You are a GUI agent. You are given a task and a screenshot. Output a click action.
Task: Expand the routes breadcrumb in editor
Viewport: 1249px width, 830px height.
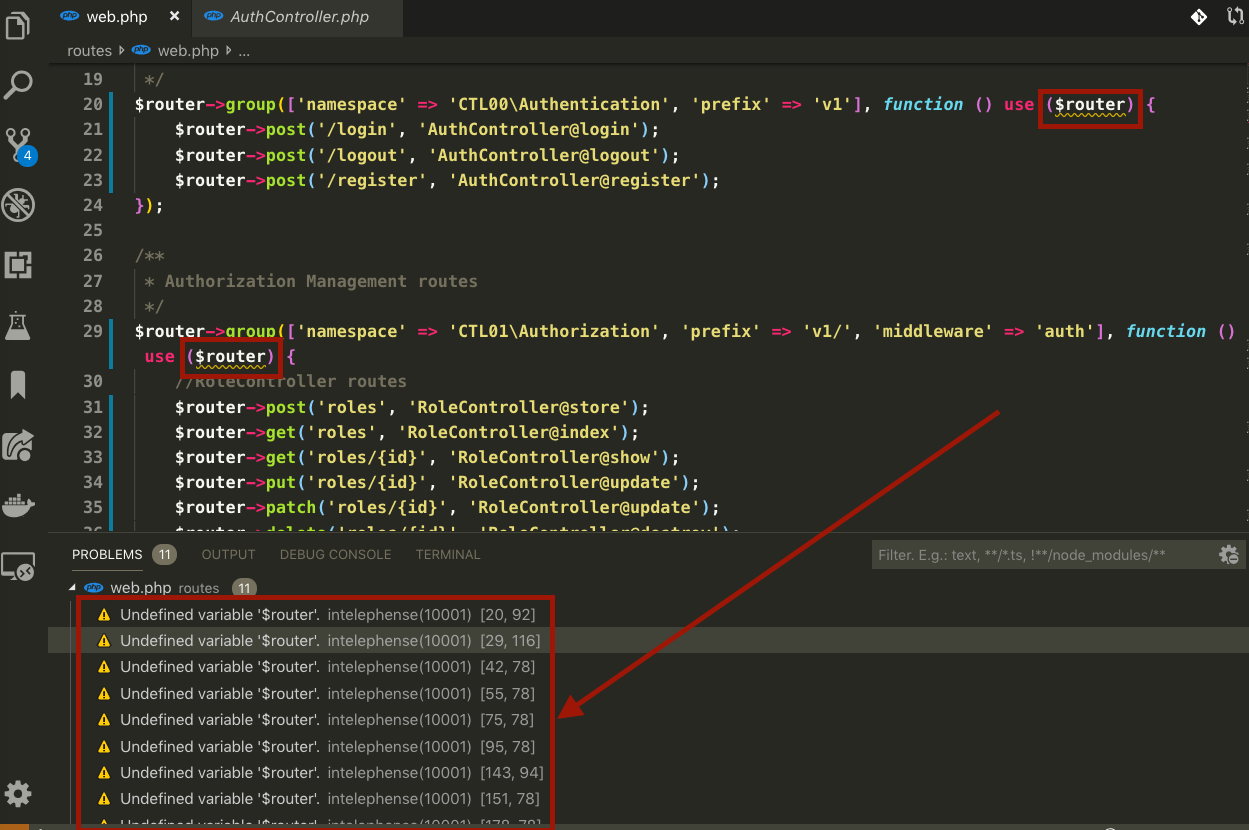point(89,50)
